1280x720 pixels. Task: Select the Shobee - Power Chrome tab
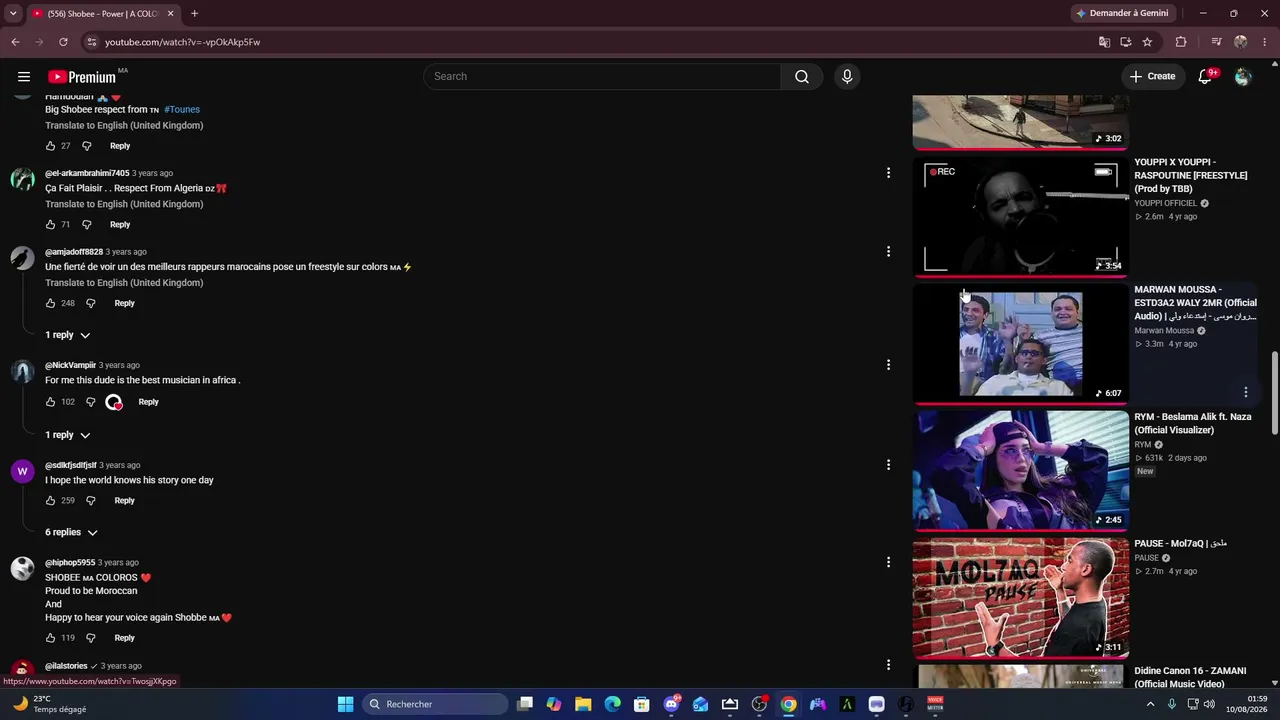[103, 14]
